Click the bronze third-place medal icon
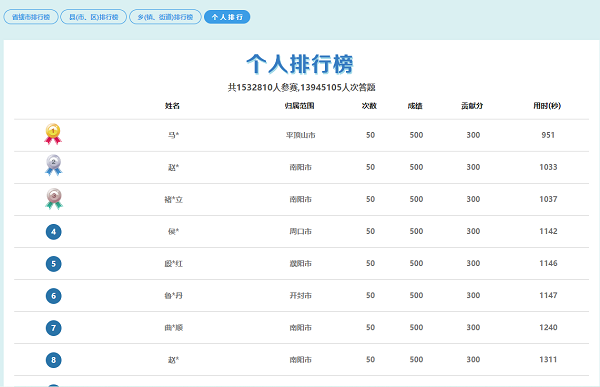This screenshot has height=387, width=600. point(54,199)
